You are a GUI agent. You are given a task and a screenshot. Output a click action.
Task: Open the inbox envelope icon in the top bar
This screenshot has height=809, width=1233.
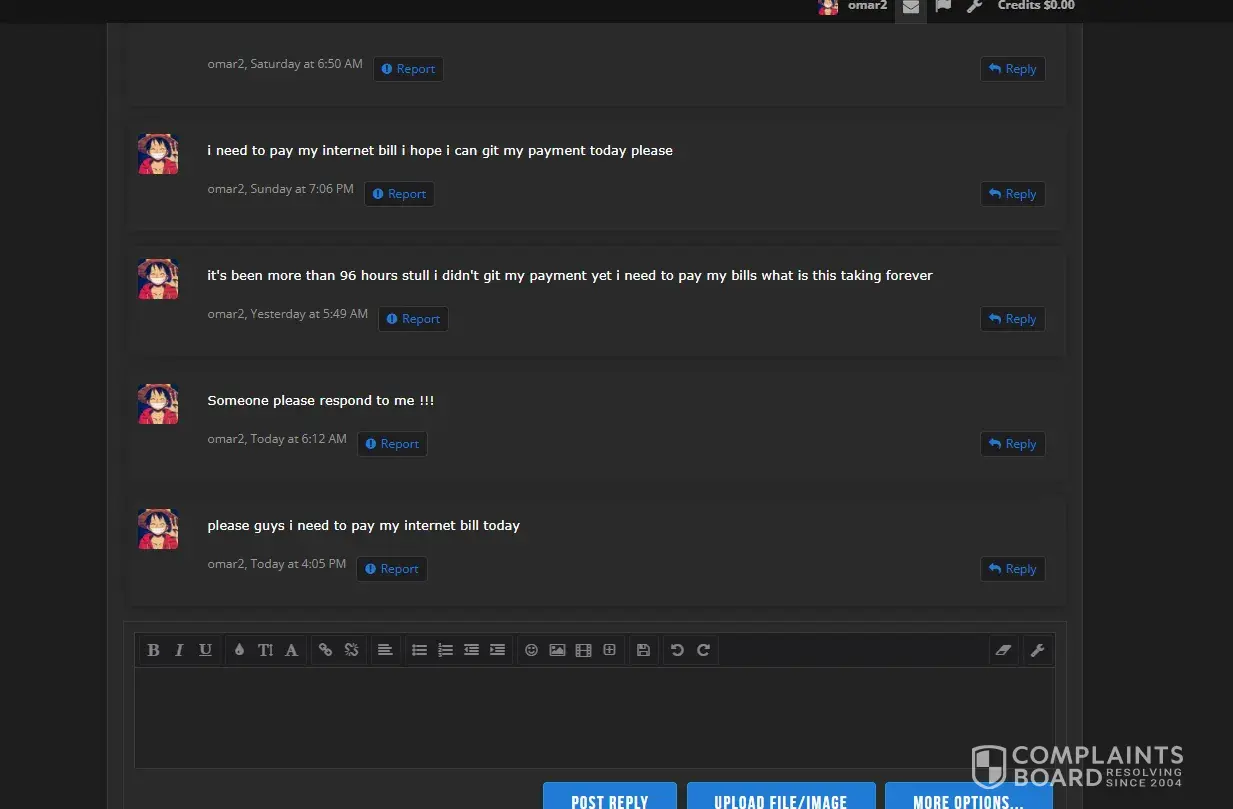tap(910, 7)
